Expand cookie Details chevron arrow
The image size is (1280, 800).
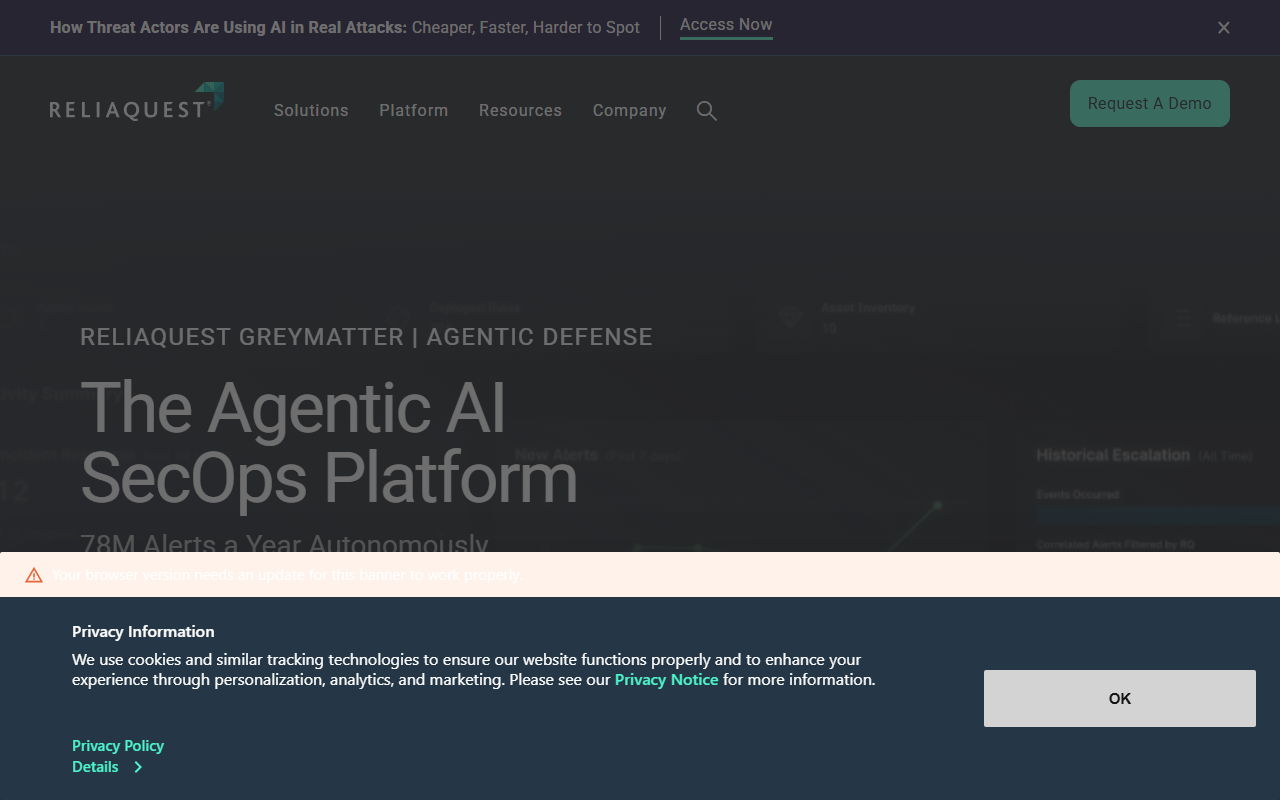(x=138, y=767)
